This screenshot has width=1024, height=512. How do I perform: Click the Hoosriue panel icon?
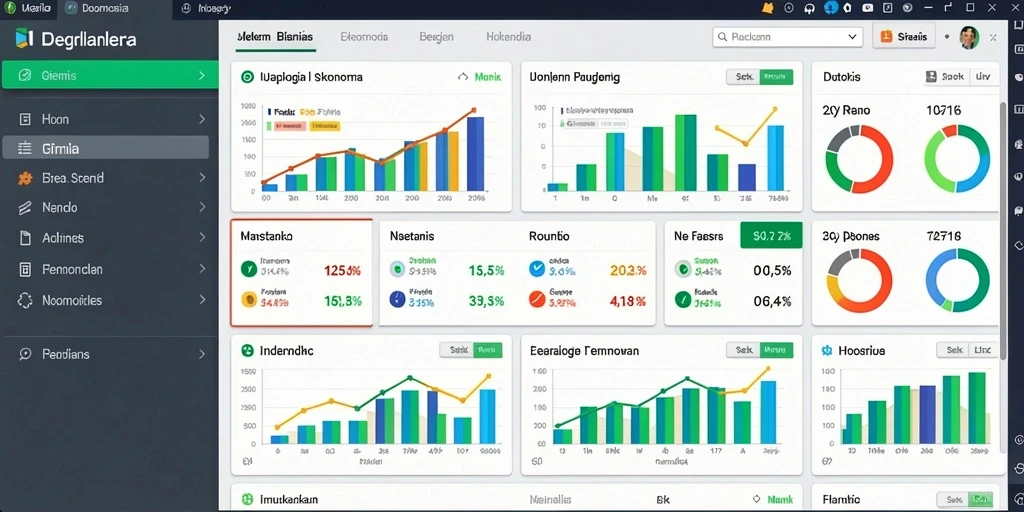pyautogui.click(x=826, y=351)
